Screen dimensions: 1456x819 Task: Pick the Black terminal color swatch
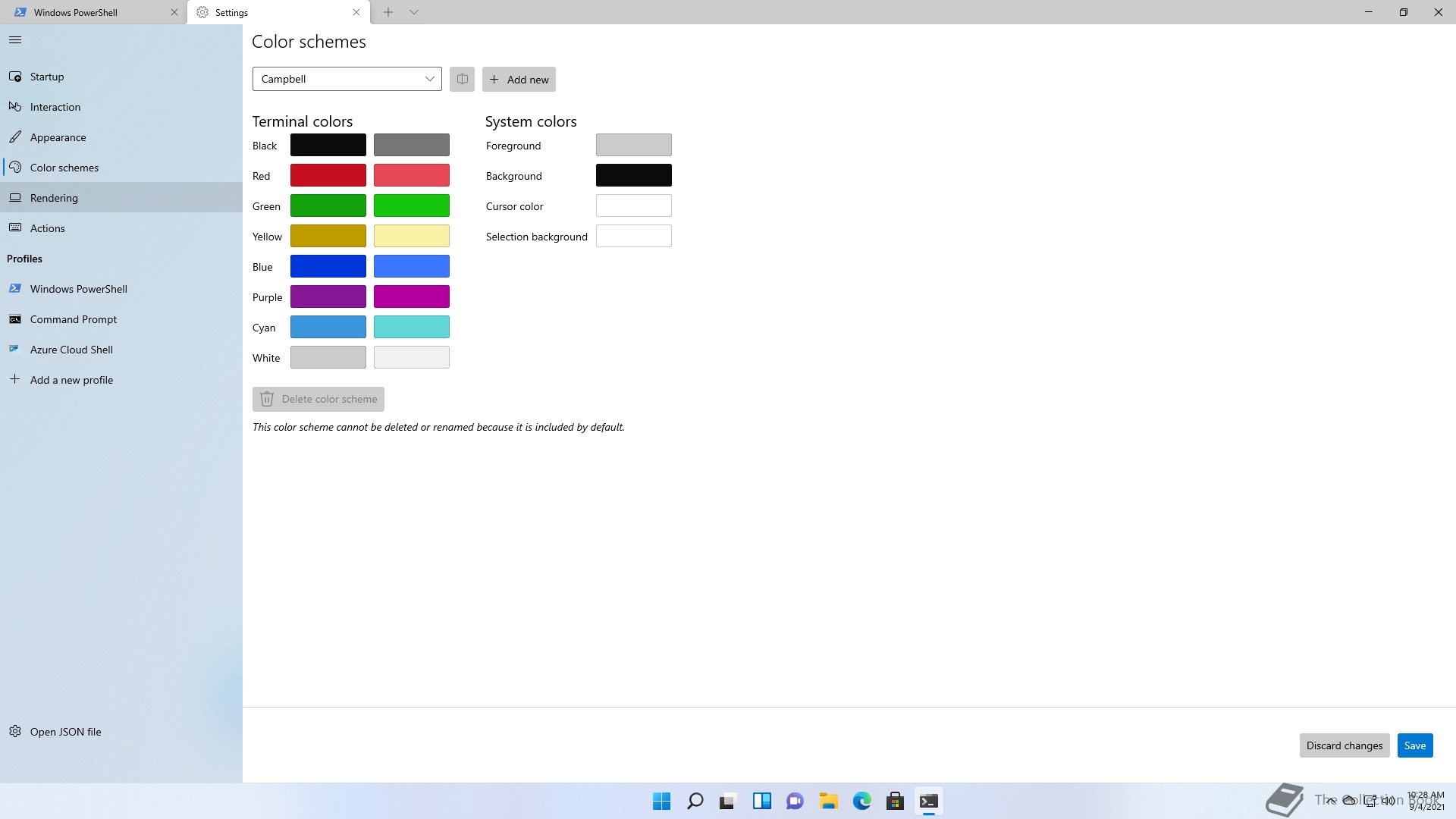click(x=328, y=145)
